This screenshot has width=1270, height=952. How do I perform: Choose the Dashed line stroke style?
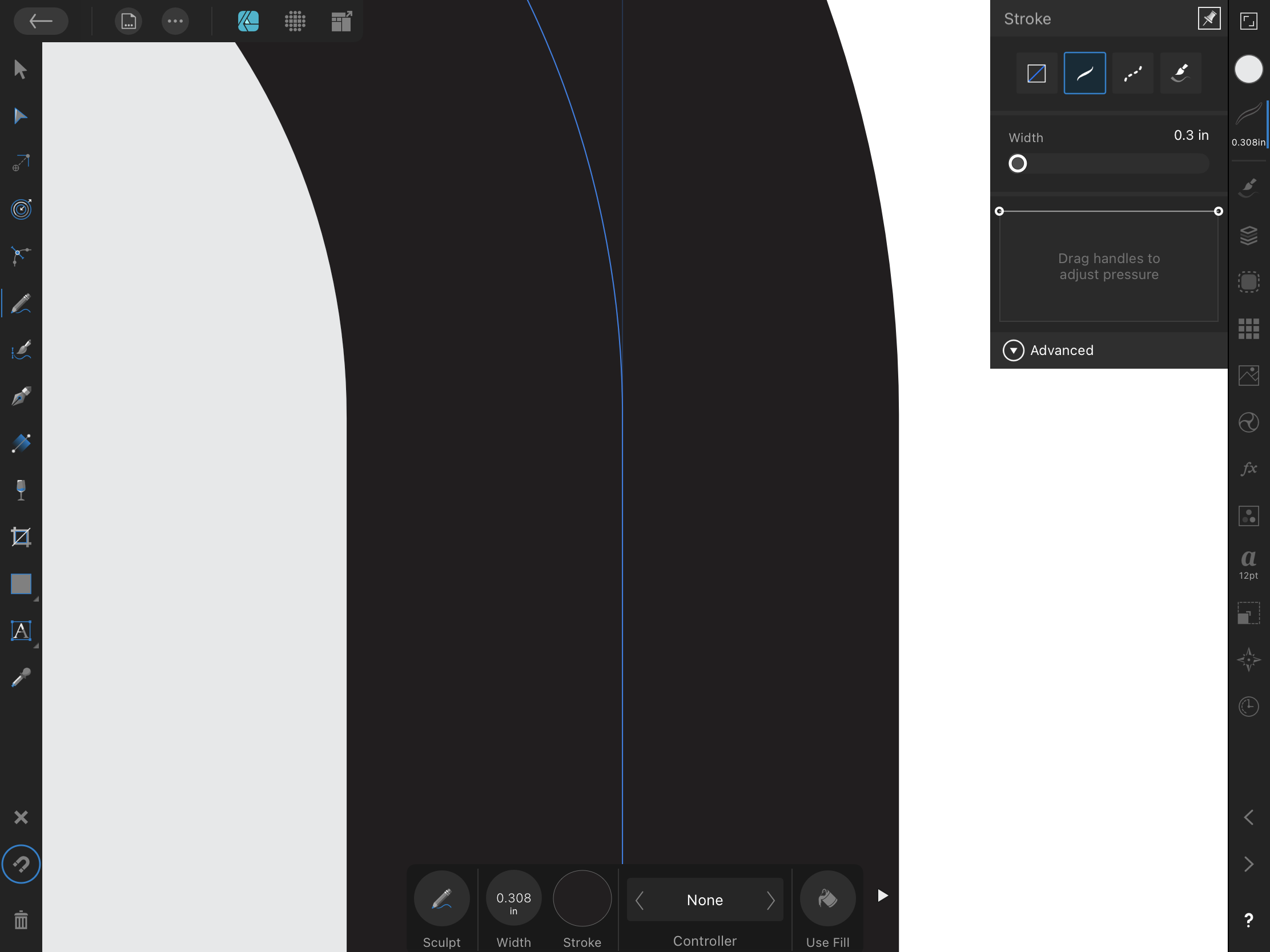1133,73
